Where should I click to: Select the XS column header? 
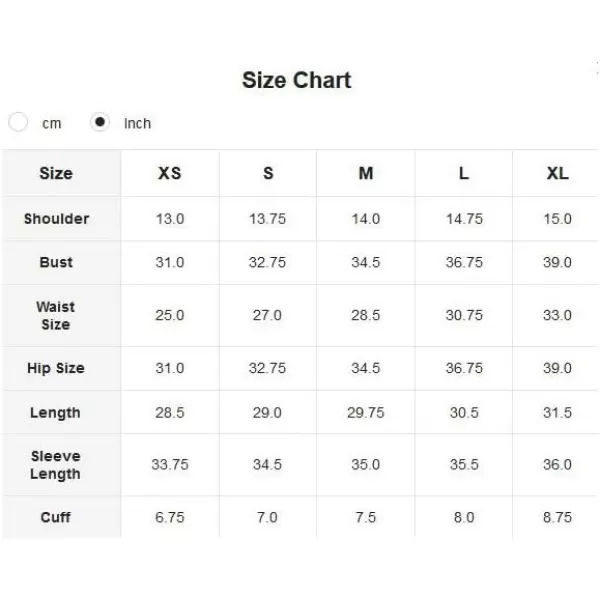(170, 173)
